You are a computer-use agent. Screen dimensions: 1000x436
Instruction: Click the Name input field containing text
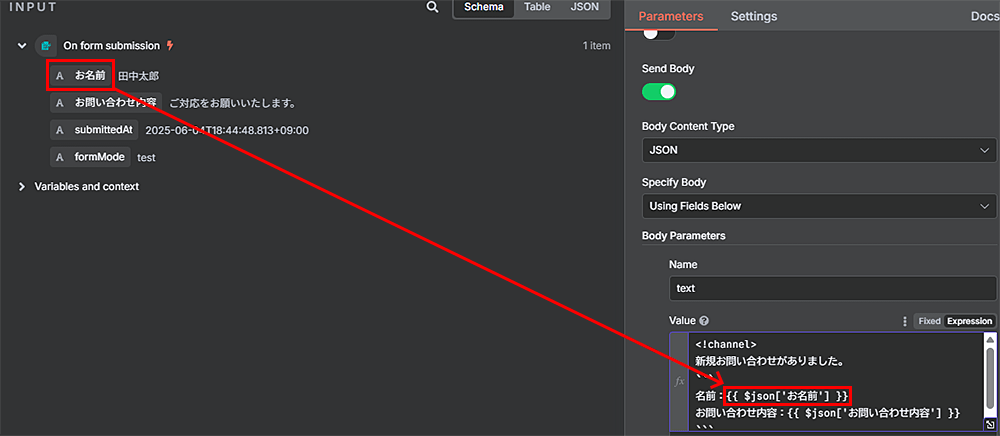click(832, 288)
